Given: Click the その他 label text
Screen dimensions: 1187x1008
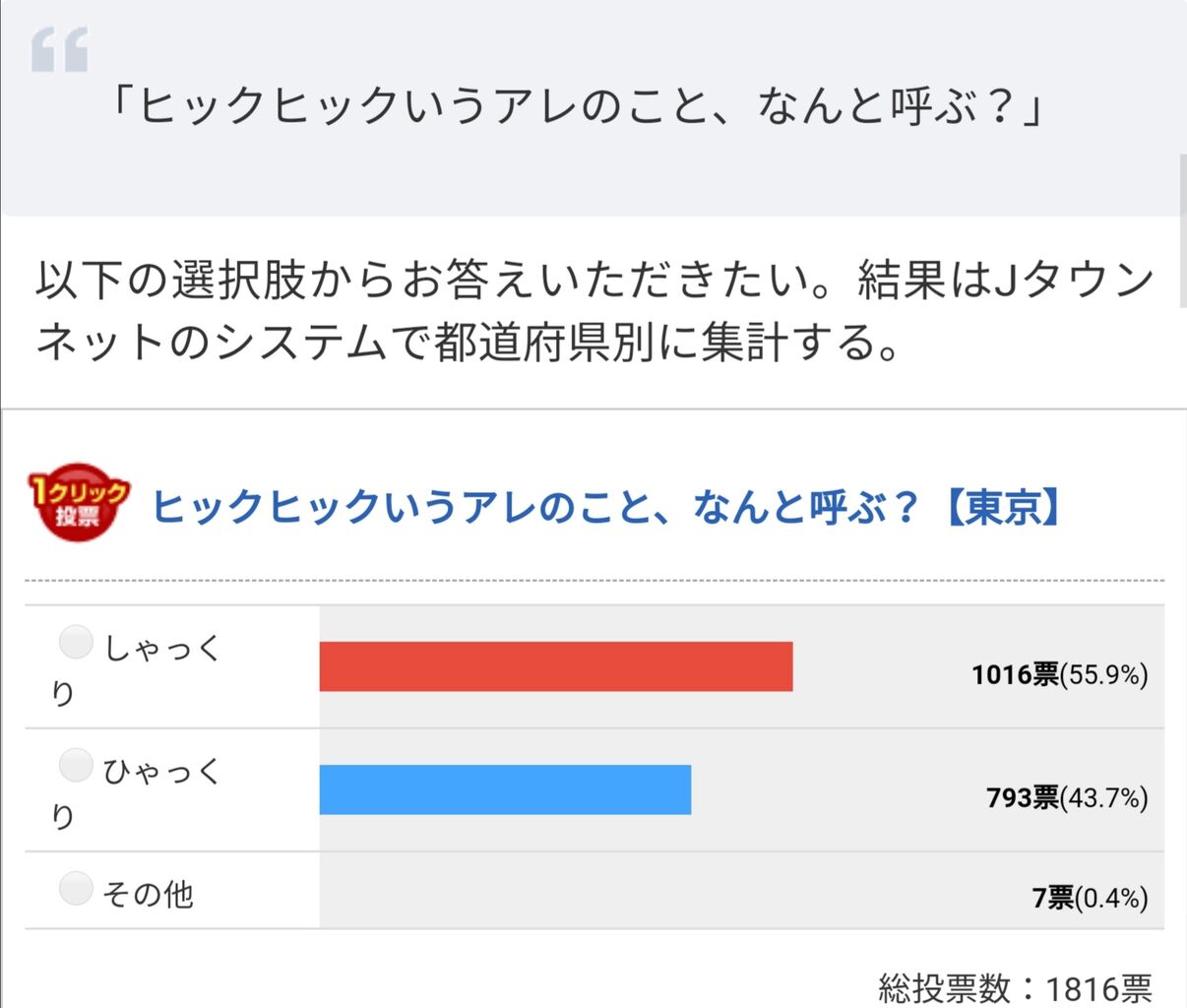Looking at the screenshot, I should [148, 894].
